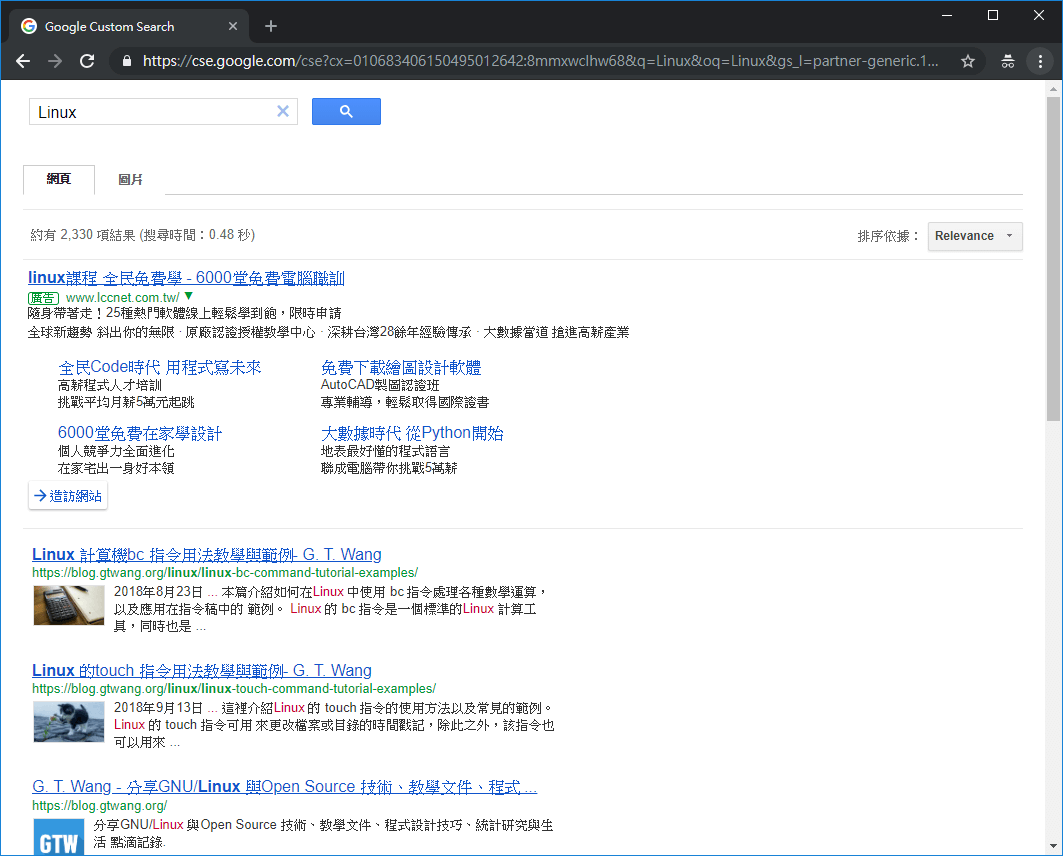
Task: Click inside the search input field
Action: coord(150,111)
